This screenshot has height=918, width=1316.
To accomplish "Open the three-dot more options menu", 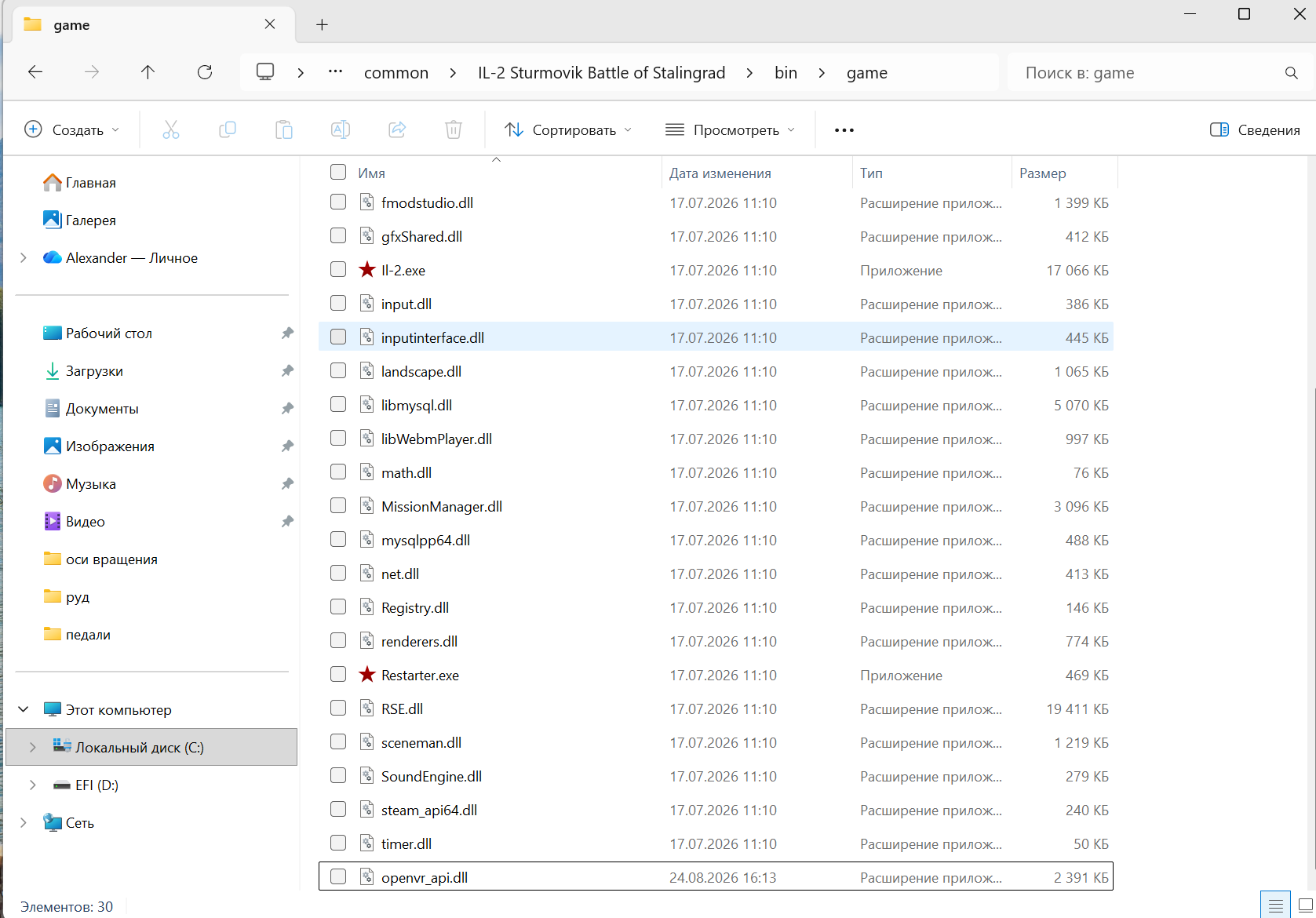I will [844, 130].
